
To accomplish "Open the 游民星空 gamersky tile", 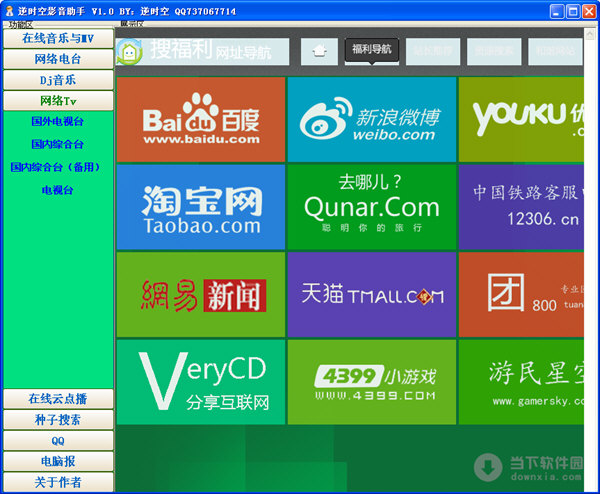I will click(521, 382).
